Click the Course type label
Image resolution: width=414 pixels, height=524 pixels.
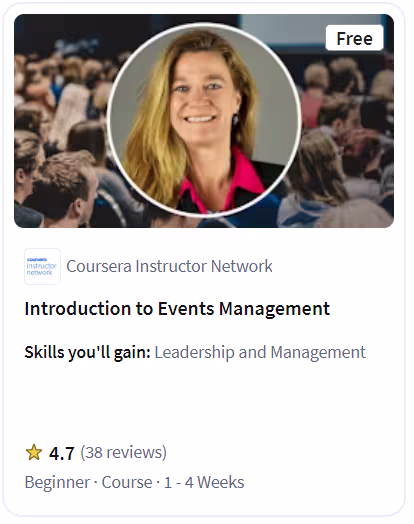click(x=127, y=482)
